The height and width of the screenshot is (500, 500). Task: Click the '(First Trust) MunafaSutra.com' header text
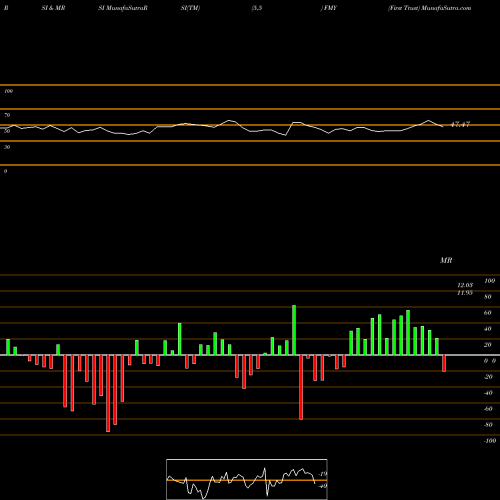(429, 8)
